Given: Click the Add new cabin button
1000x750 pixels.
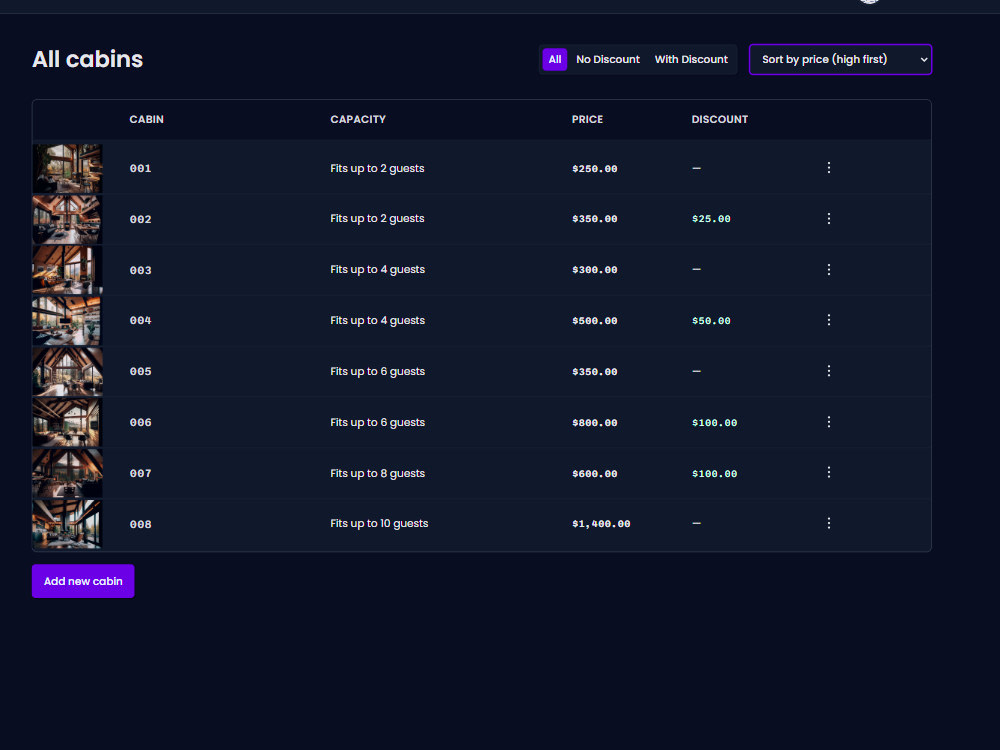Looking at the screenshot, I should pyautogui.click(x=83, y=581).
